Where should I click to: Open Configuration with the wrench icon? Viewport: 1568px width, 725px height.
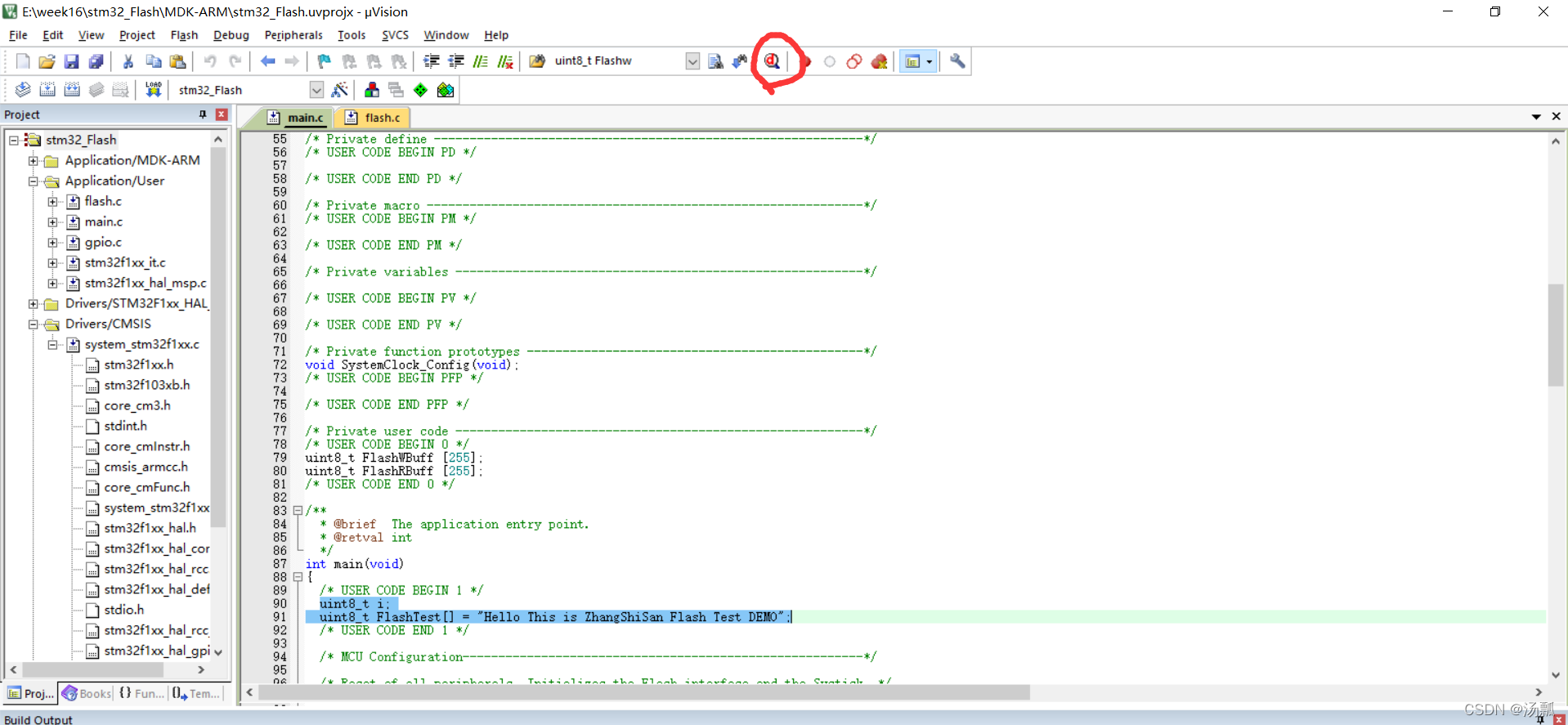click(957, 61)
